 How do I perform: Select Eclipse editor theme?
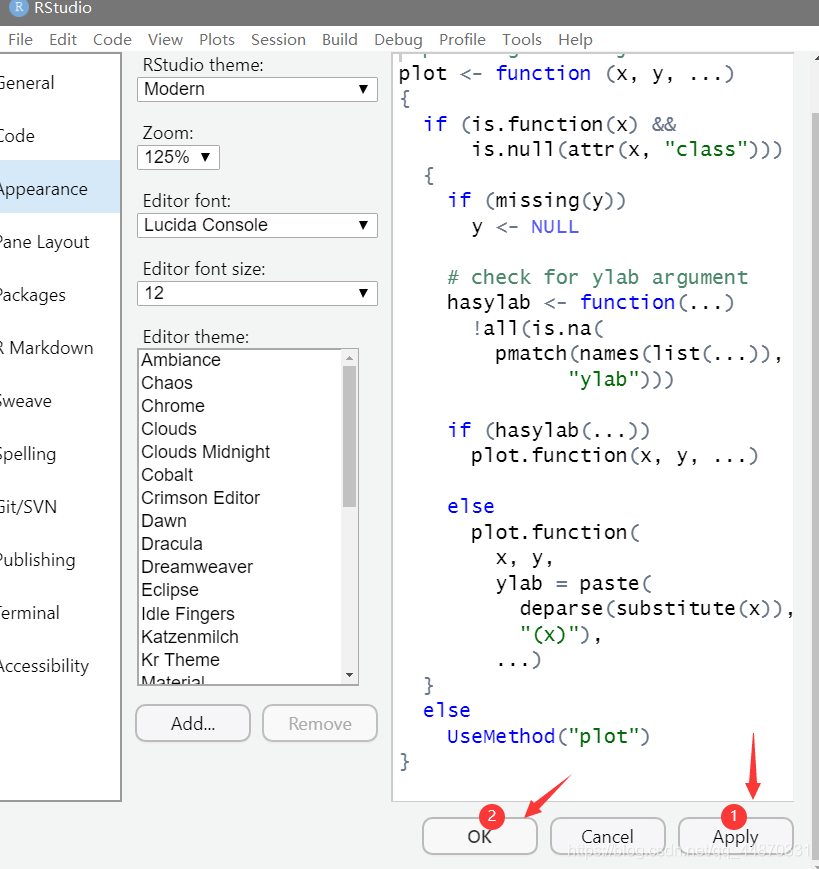coord(240,590)
